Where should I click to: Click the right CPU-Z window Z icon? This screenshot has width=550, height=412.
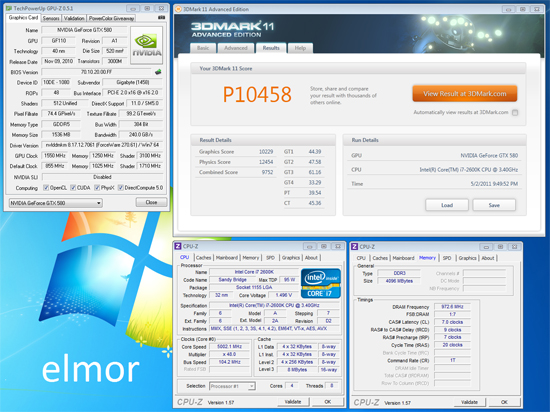coord(355,246)
